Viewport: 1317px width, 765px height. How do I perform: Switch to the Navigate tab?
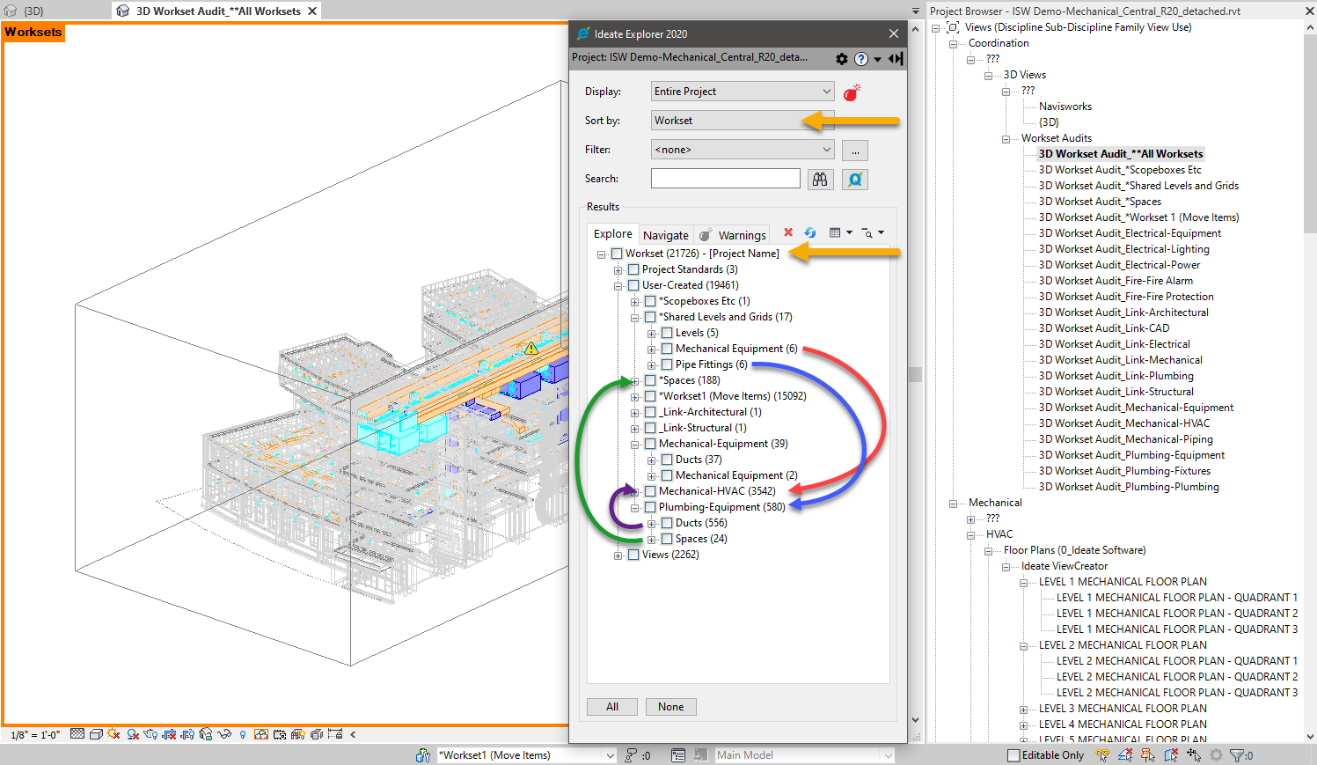click(666, 235)
